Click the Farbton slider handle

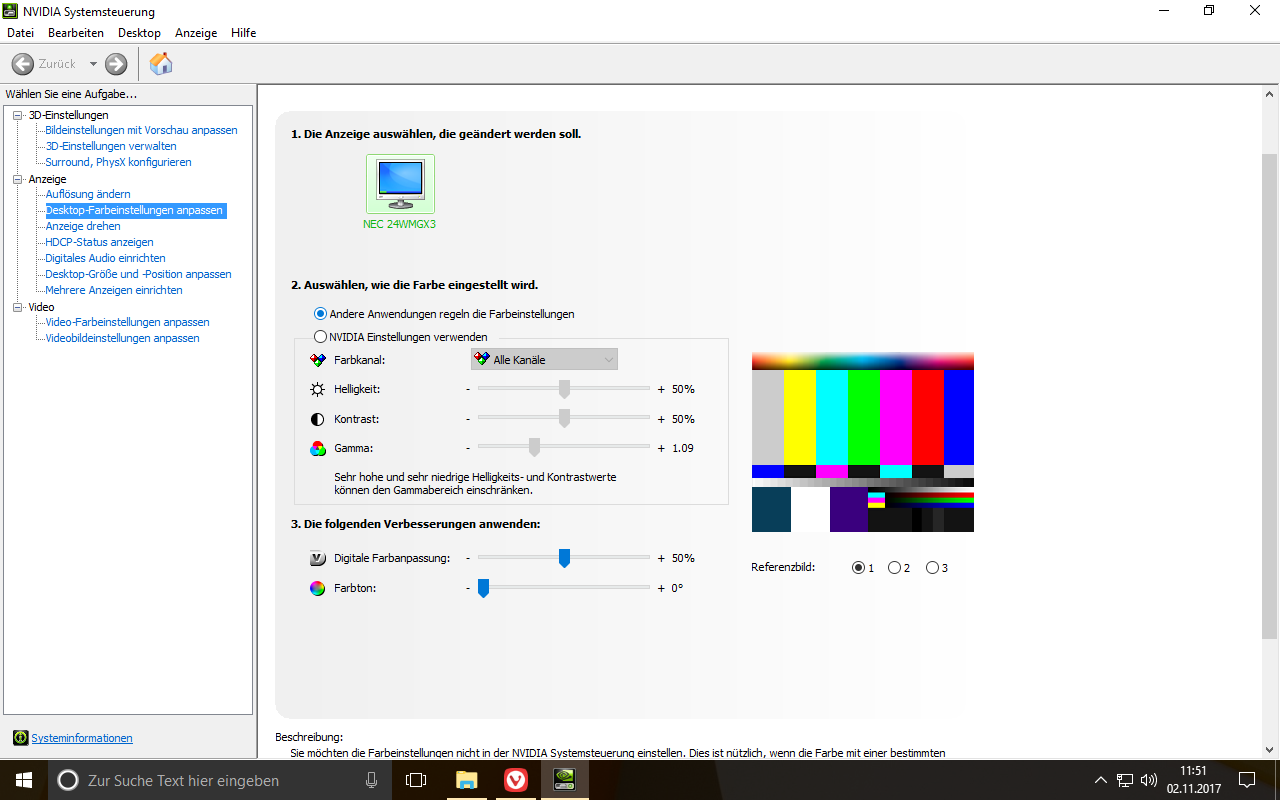point(483,588)
